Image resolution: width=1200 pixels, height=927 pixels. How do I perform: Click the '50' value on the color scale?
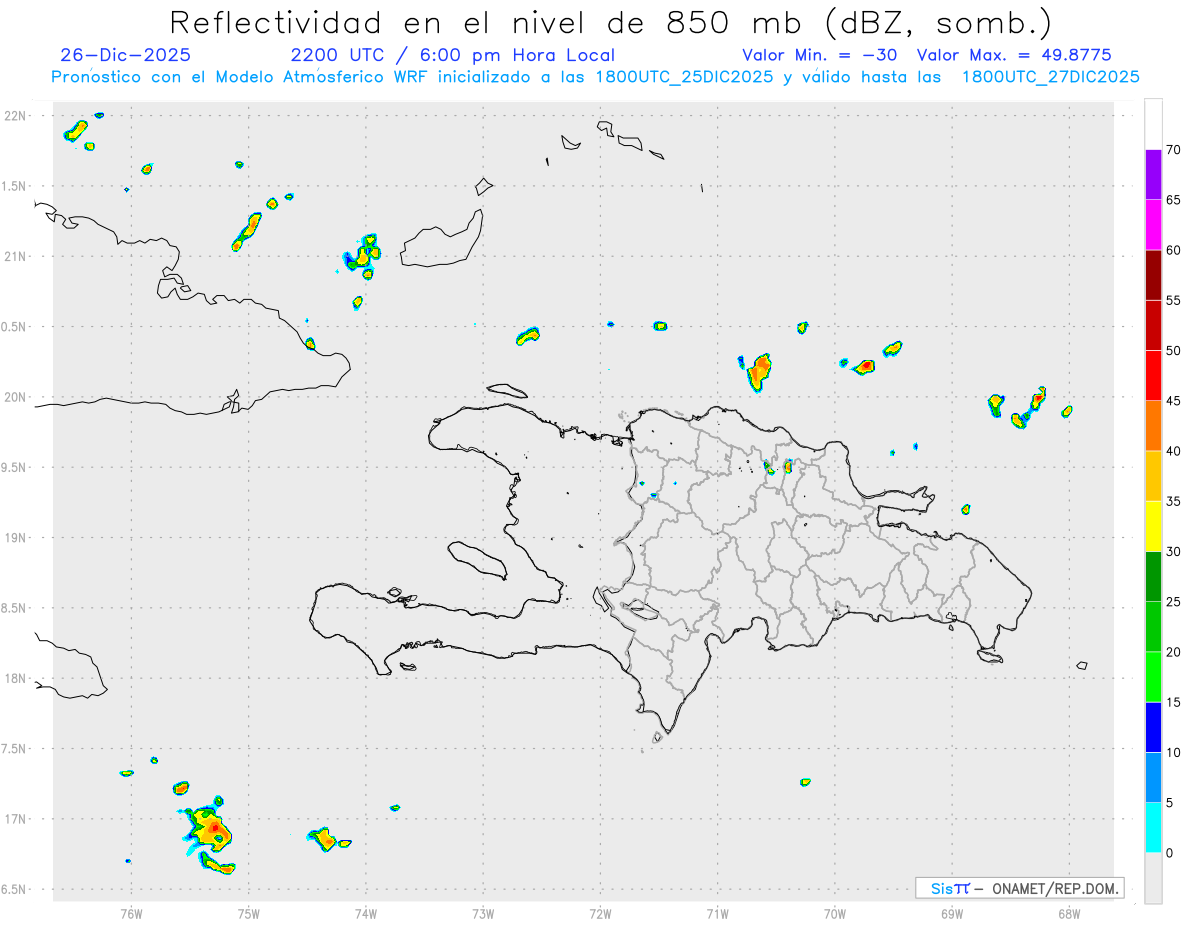pos(1173,351)
